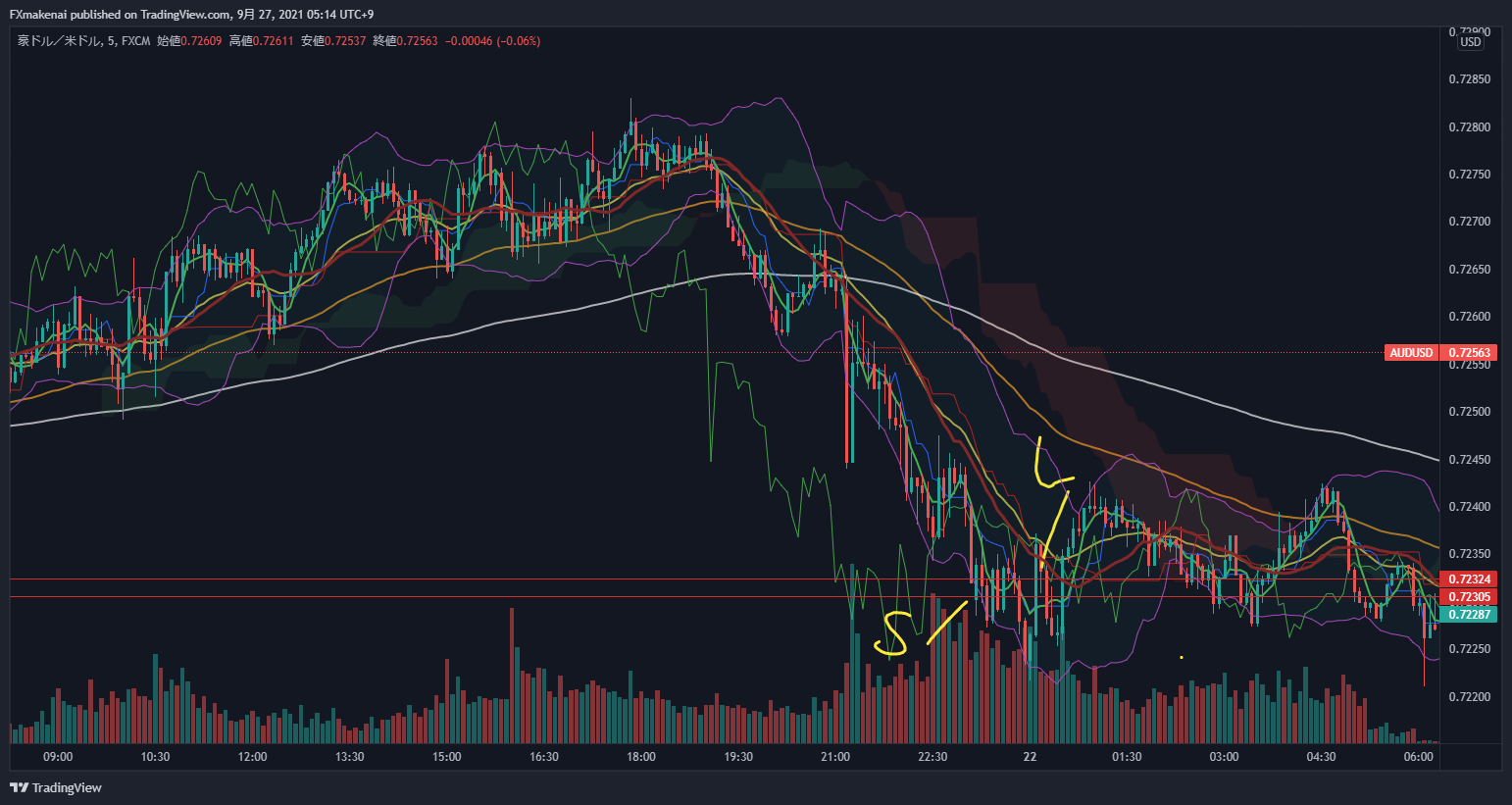Click the 15:00 time axis label
1512x805 pixels.
point(446,757)
